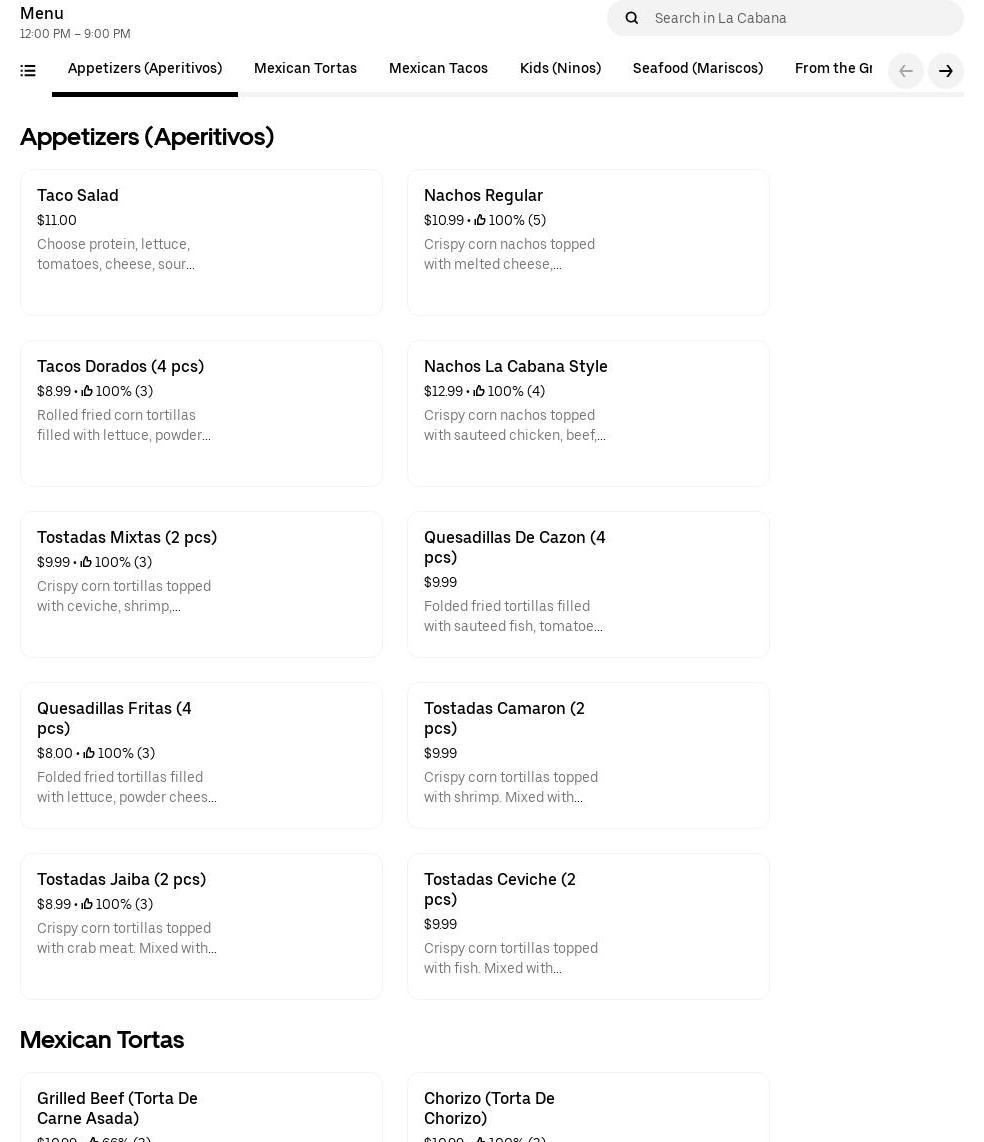Image resolution: width=984 pixels, height=1142 pixels.
Task: Open the Kids (Ninos) tab
Action: tap(560, 69)
